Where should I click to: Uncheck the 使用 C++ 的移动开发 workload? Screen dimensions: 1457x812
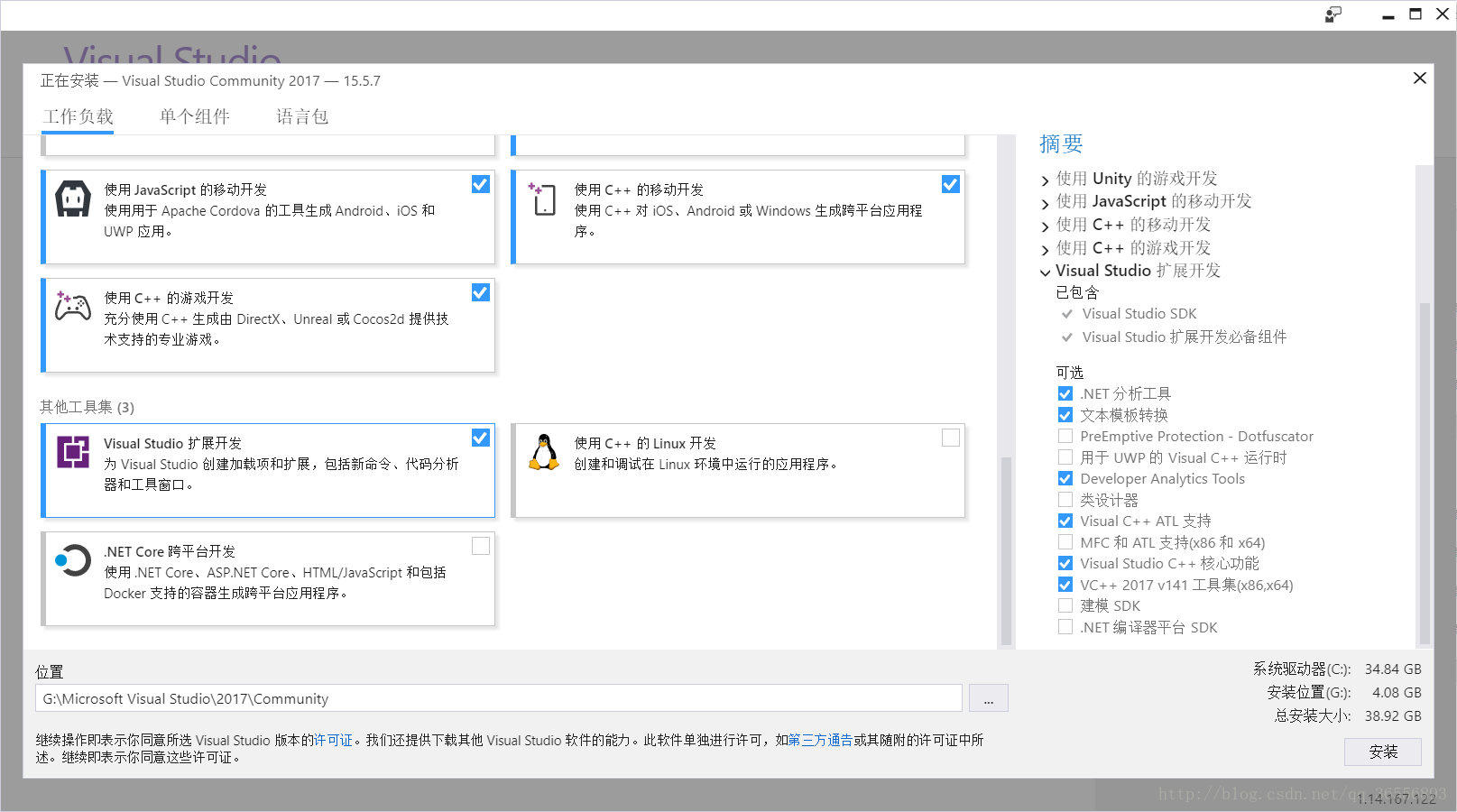(951, 184)
